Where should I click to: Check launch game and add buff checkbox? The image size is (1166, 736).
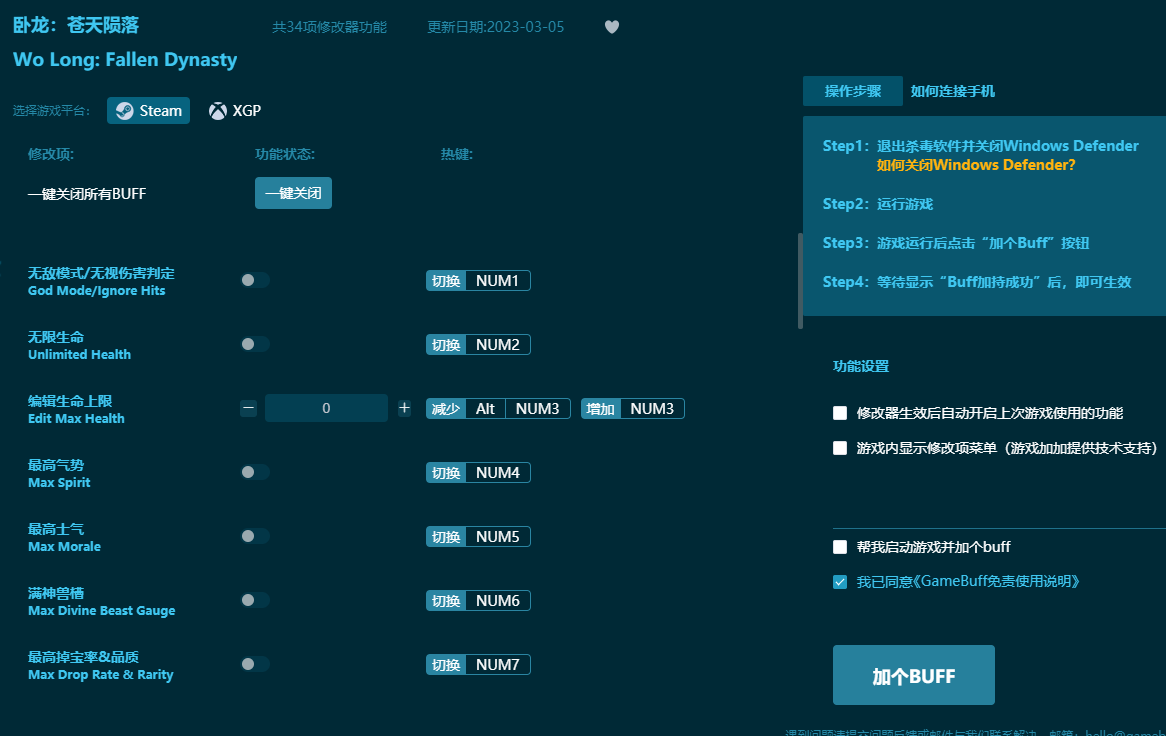[x=840, y=547]
